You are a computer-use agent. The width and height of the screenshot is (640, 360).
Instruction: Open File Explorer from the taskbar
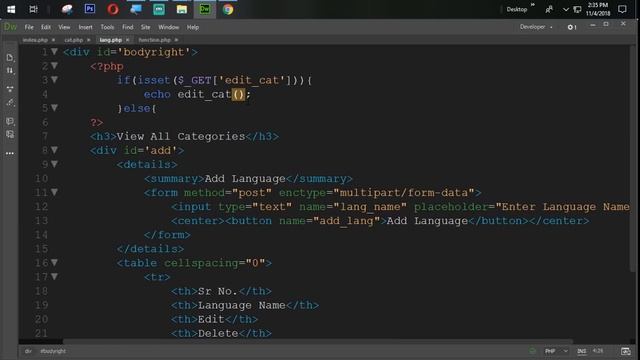coord(182,9)
